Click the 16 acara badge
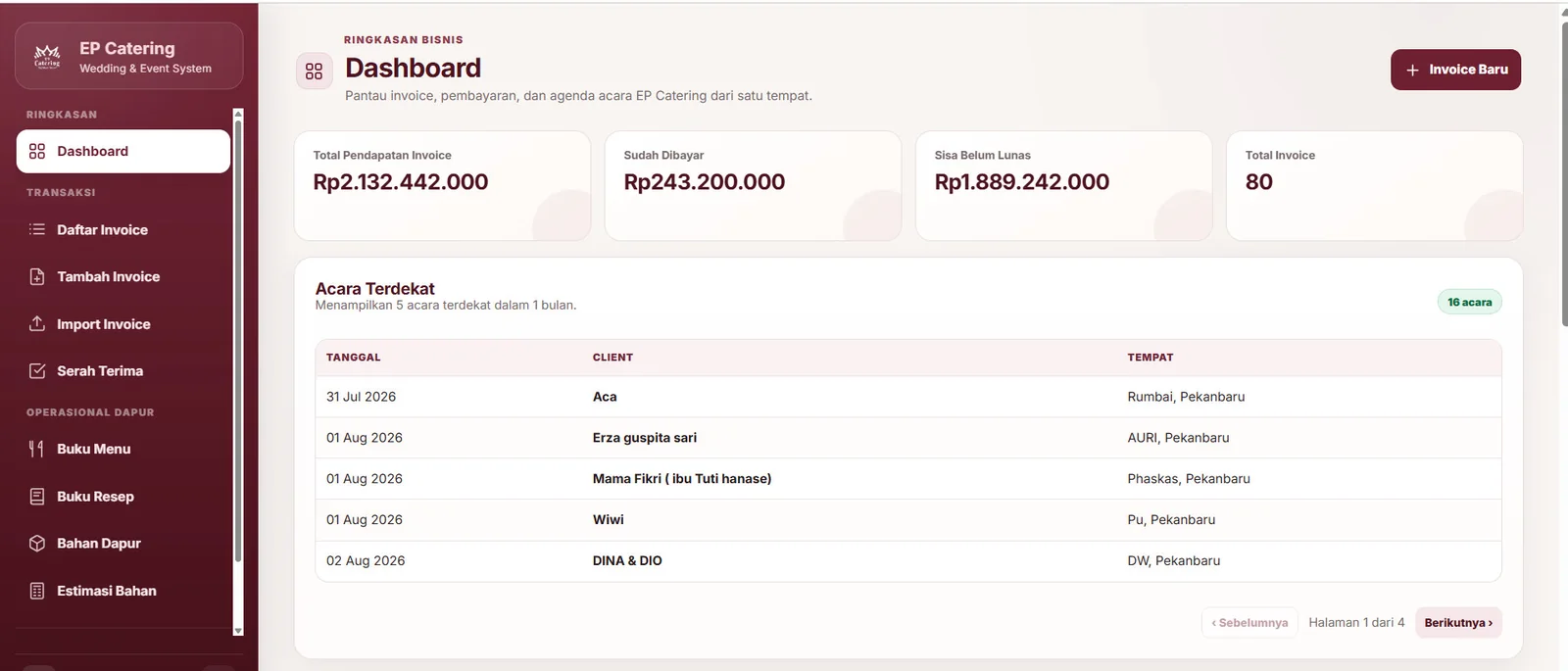The width and height of the screenshot is (1568, 671). [x=1469, y=302]
